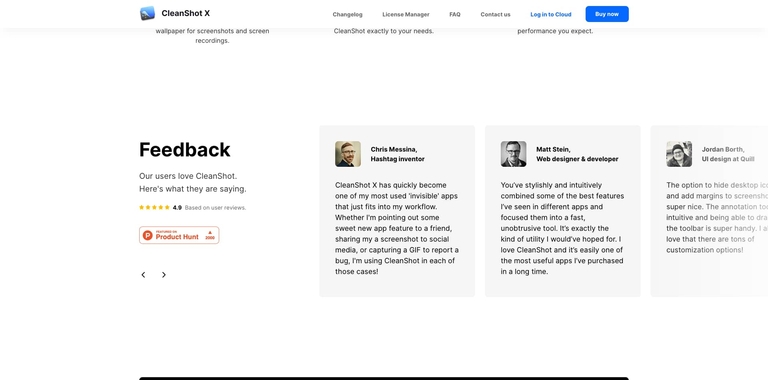Click Log in to Cloud link
This screenshot has width=768, height=380.
tap(551, 14)
